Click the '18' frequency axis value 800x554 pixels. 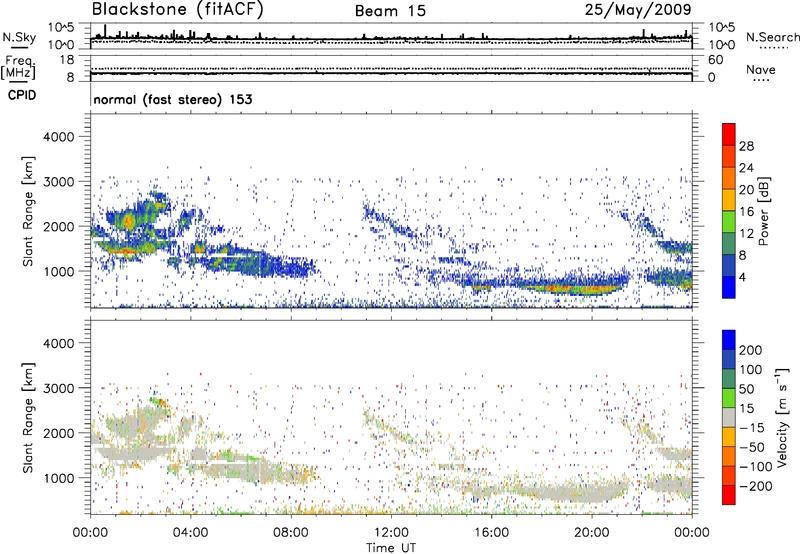pyautogui.click(x=67, y=60)
